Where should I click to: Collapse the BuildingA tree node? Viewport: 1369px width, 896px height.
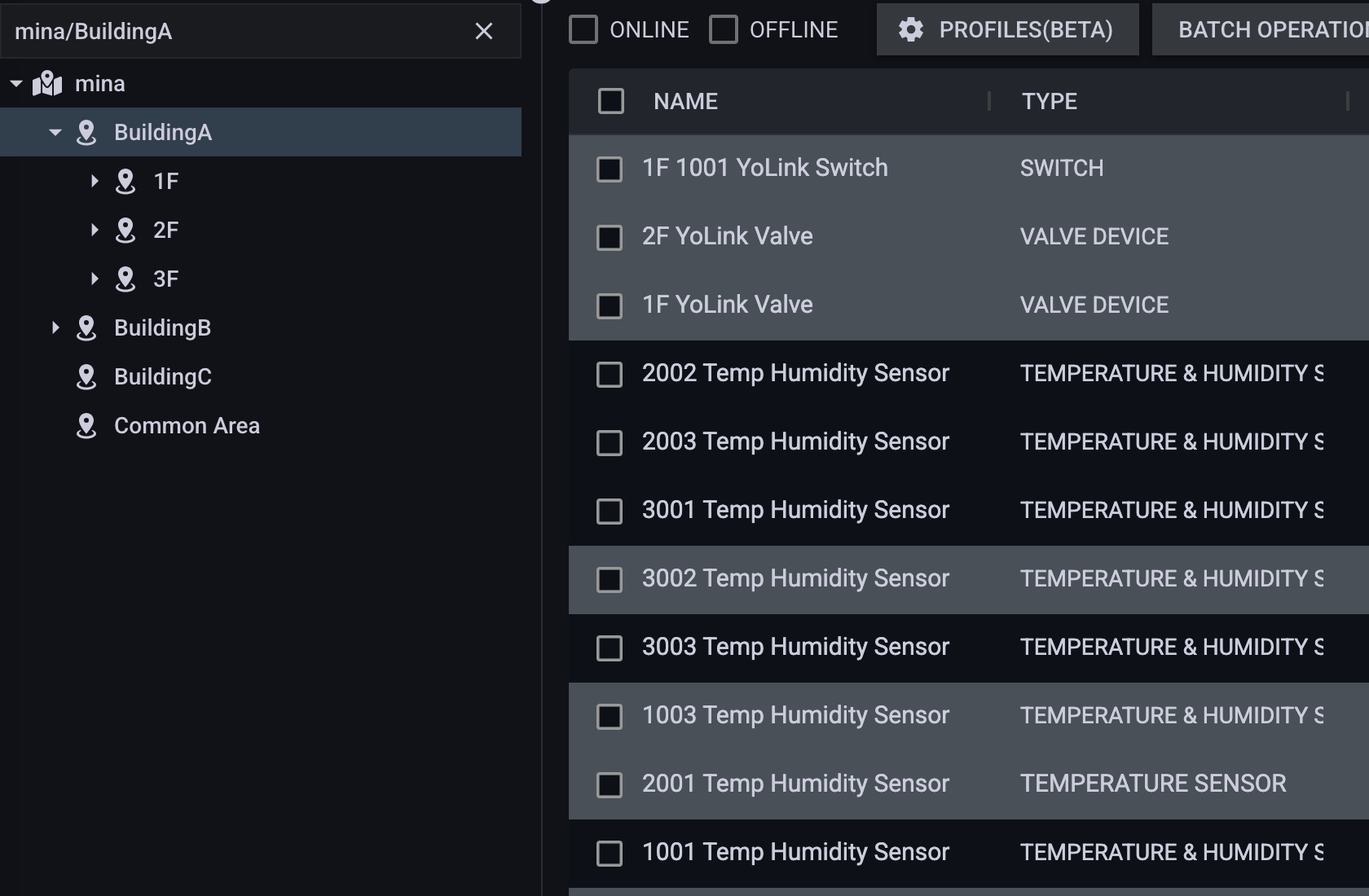click(55, 132)
